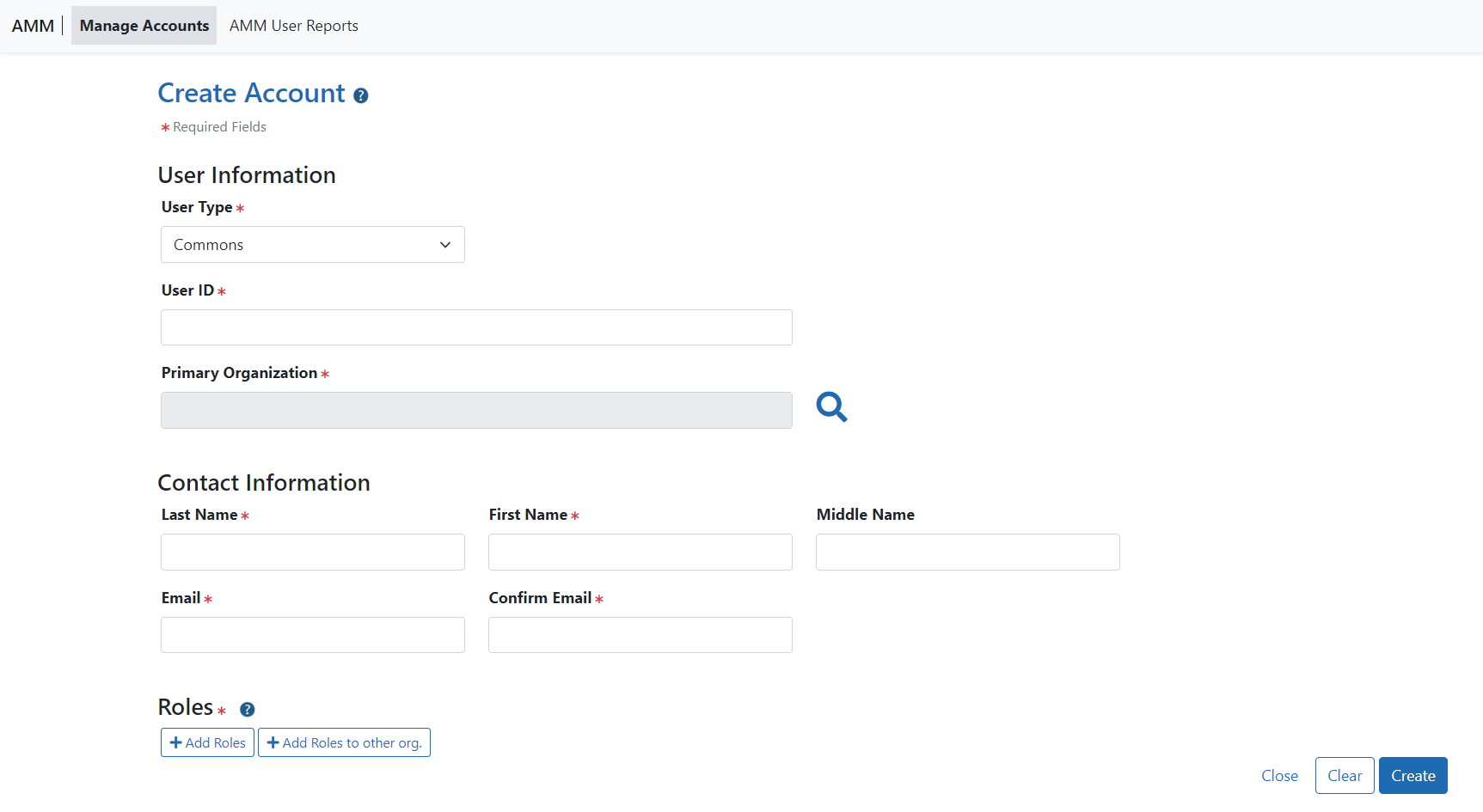The width and height of the screenshot is (1483, 812).
Task: Click into the Confirm Email field
Action: pos(640,635)
